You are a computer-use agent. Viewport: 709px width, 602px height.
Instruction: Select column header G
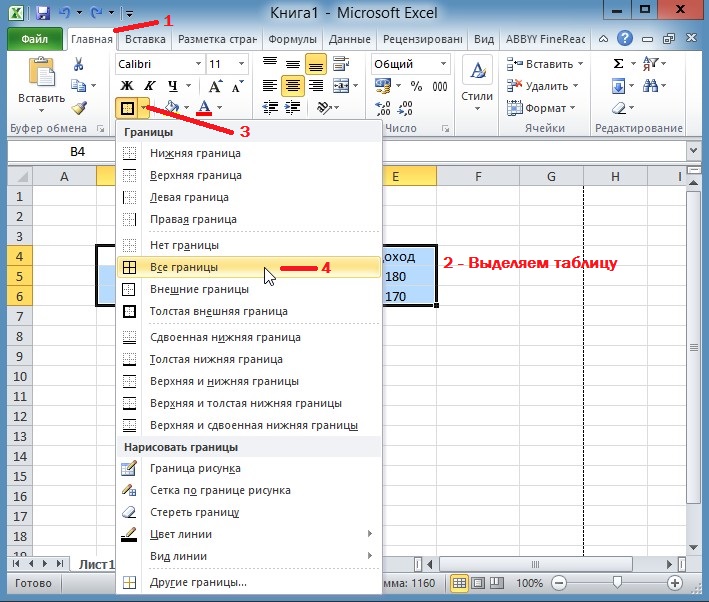[551, 177]
